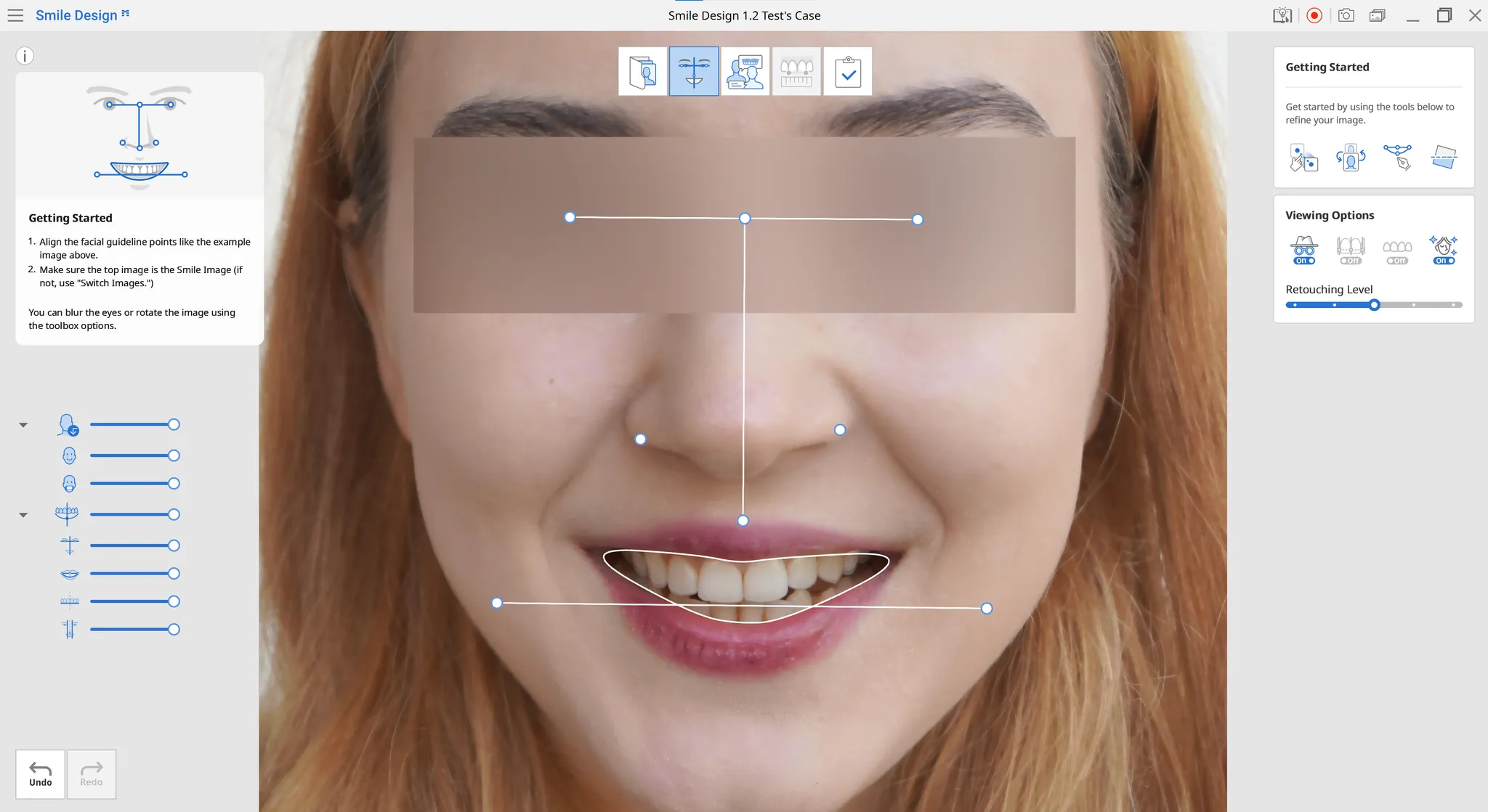This screenshot has width=1488, height=812.
Task: Select the left nostril guideline point
Action: 640,439
